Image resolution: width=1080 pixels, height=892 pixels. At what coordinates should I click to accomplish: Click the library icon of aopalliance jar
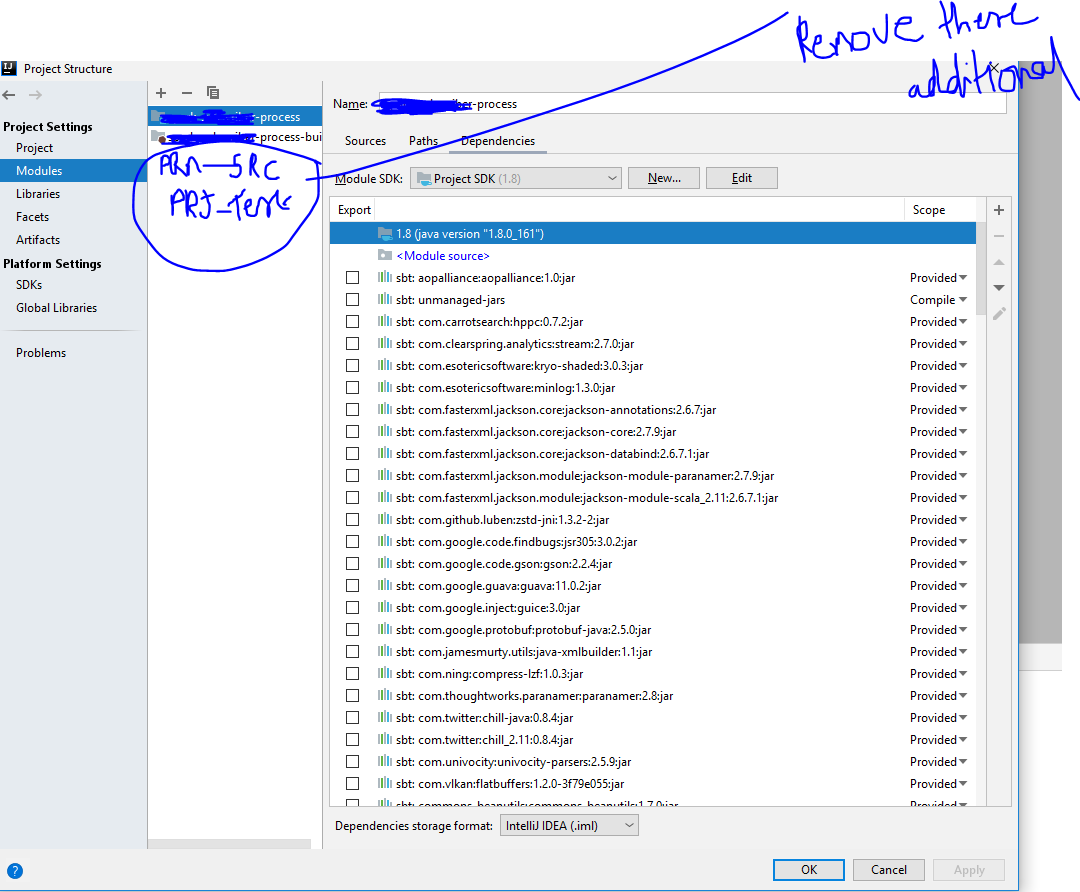tap(384, 278)
